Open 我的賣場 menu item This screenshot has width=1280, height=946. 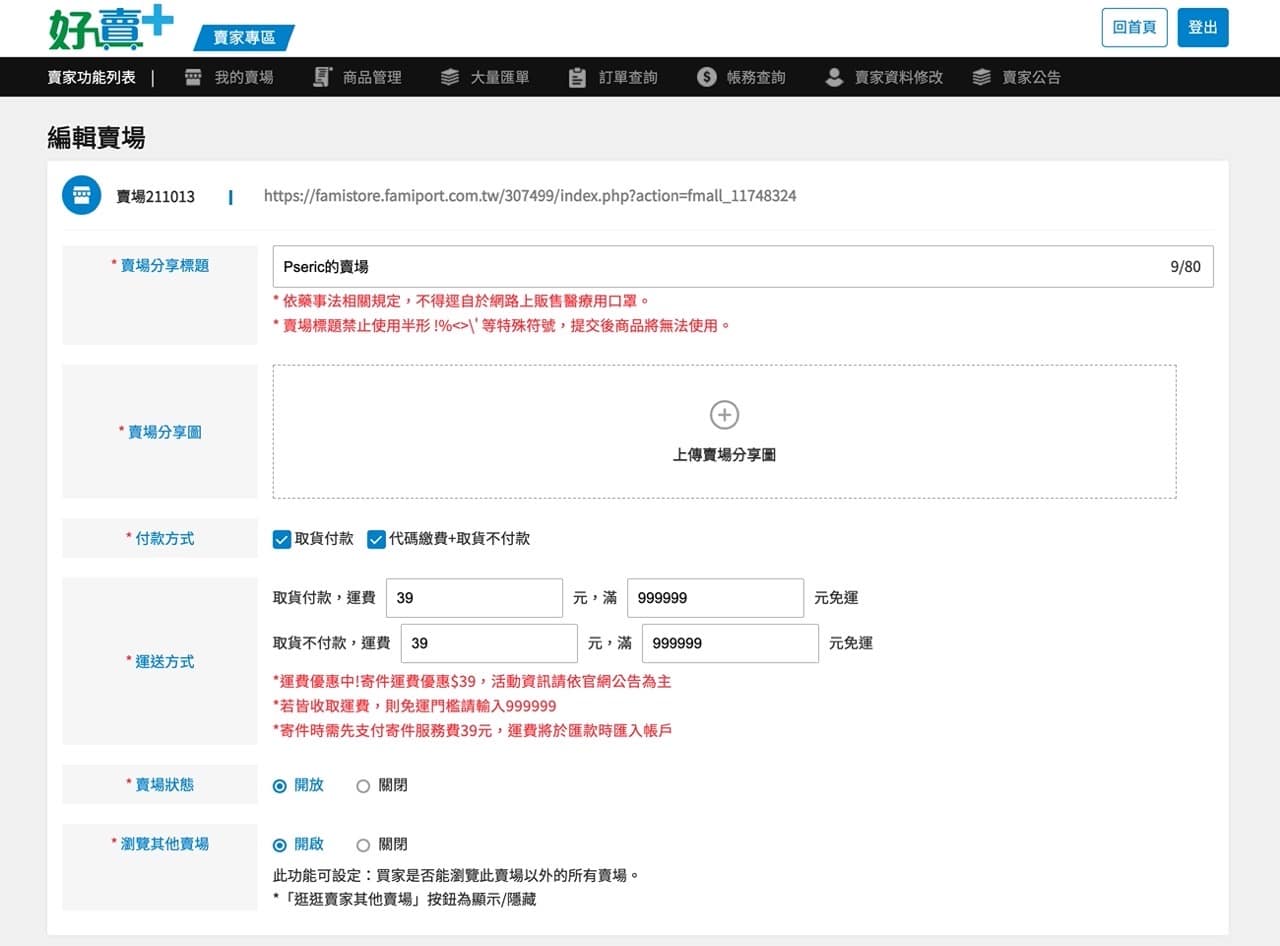[244, 77]
